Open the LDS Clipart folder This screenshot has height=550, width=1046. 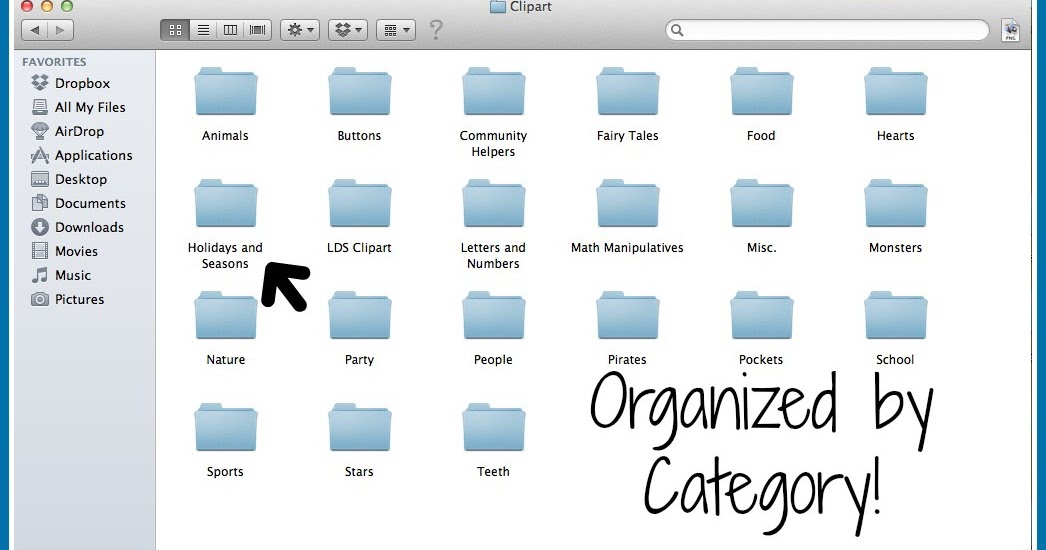[360, 204]
